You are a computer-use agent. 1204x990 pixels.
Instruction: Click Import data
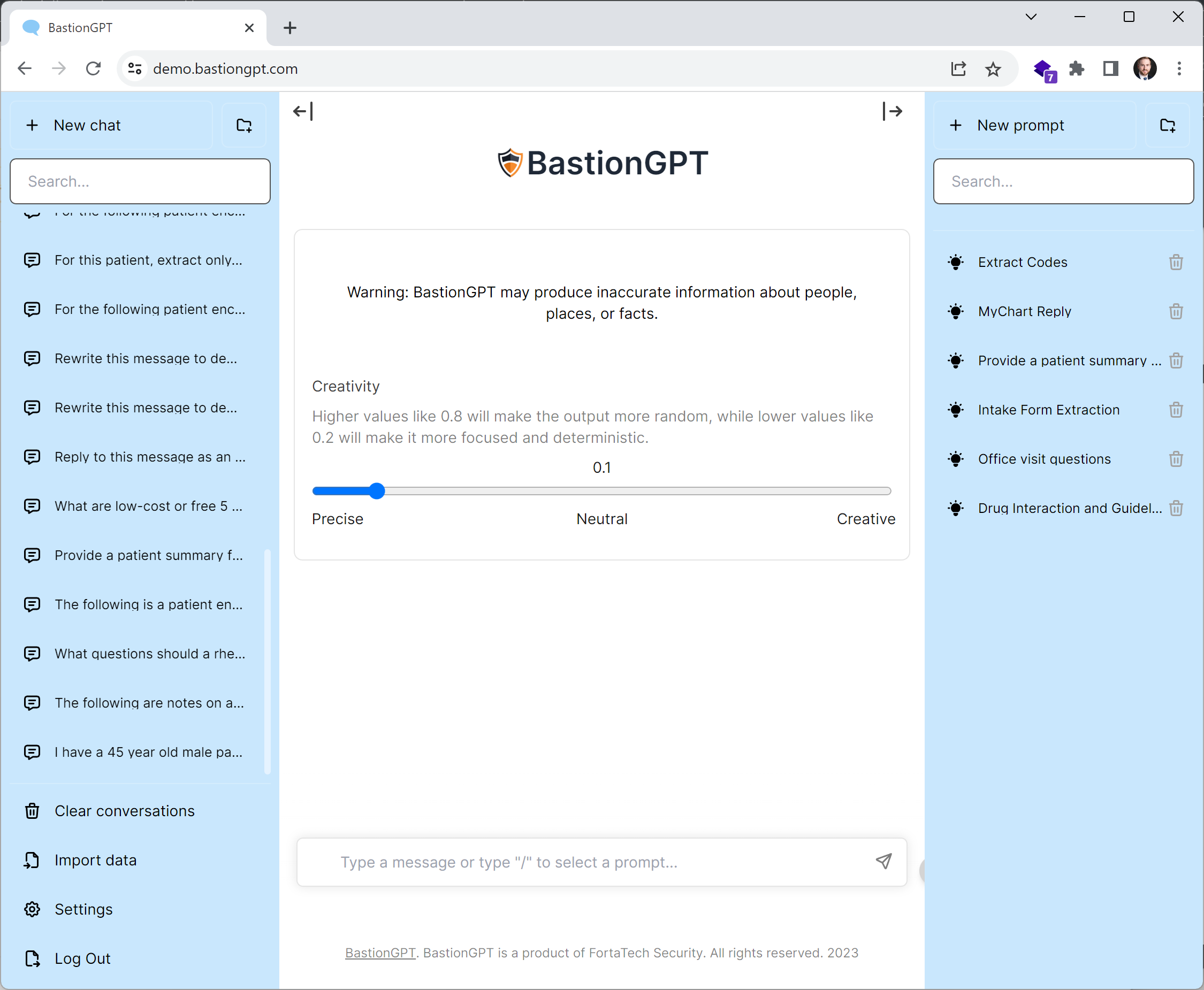(140, 860)
